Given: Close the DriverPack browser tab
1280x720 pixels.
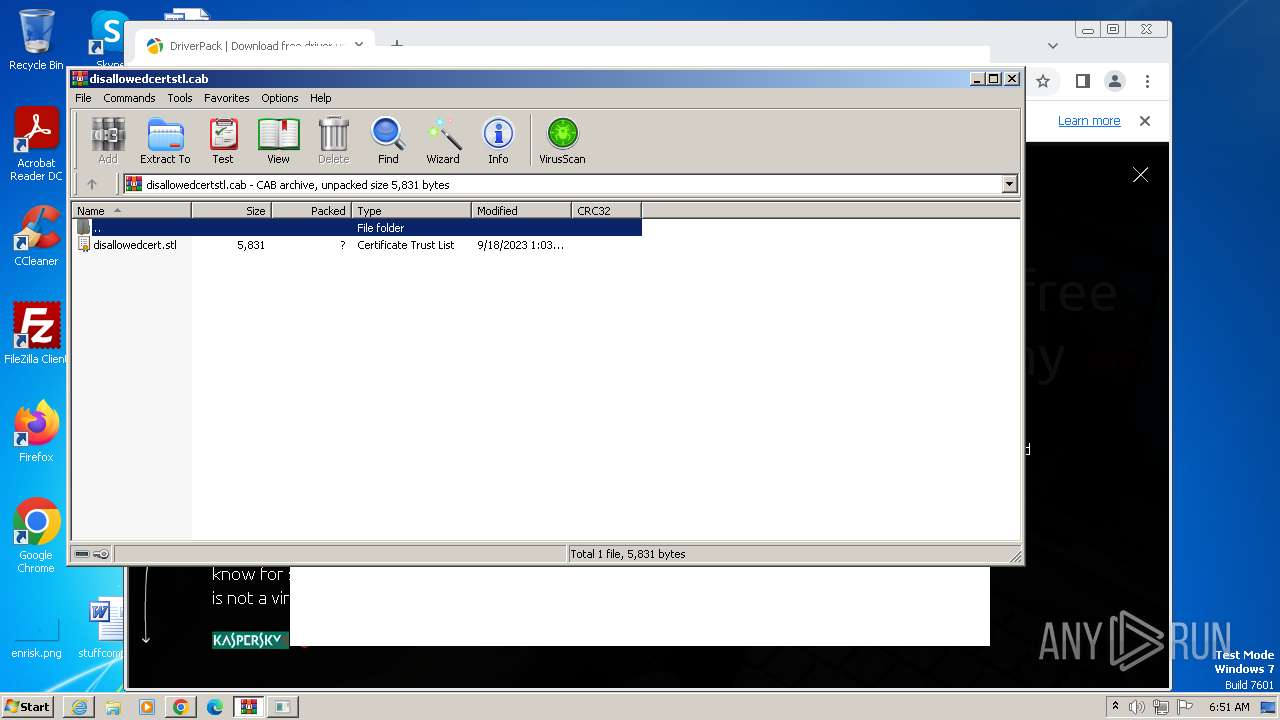Looking at the screenshot, I should click(x=359, y=45).
